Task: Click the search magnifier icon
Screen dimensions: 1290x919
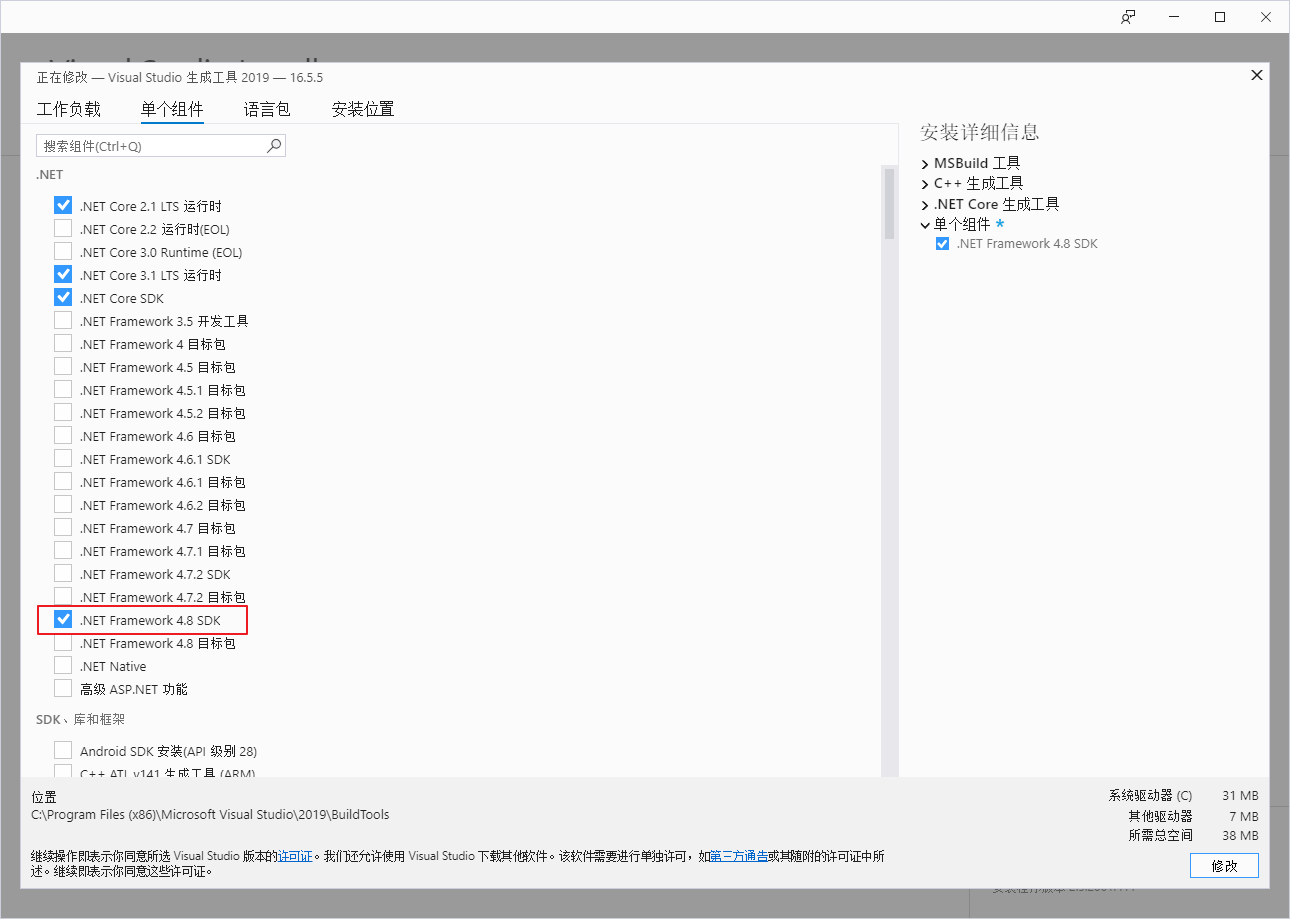Action: click(x=273, y=145)
